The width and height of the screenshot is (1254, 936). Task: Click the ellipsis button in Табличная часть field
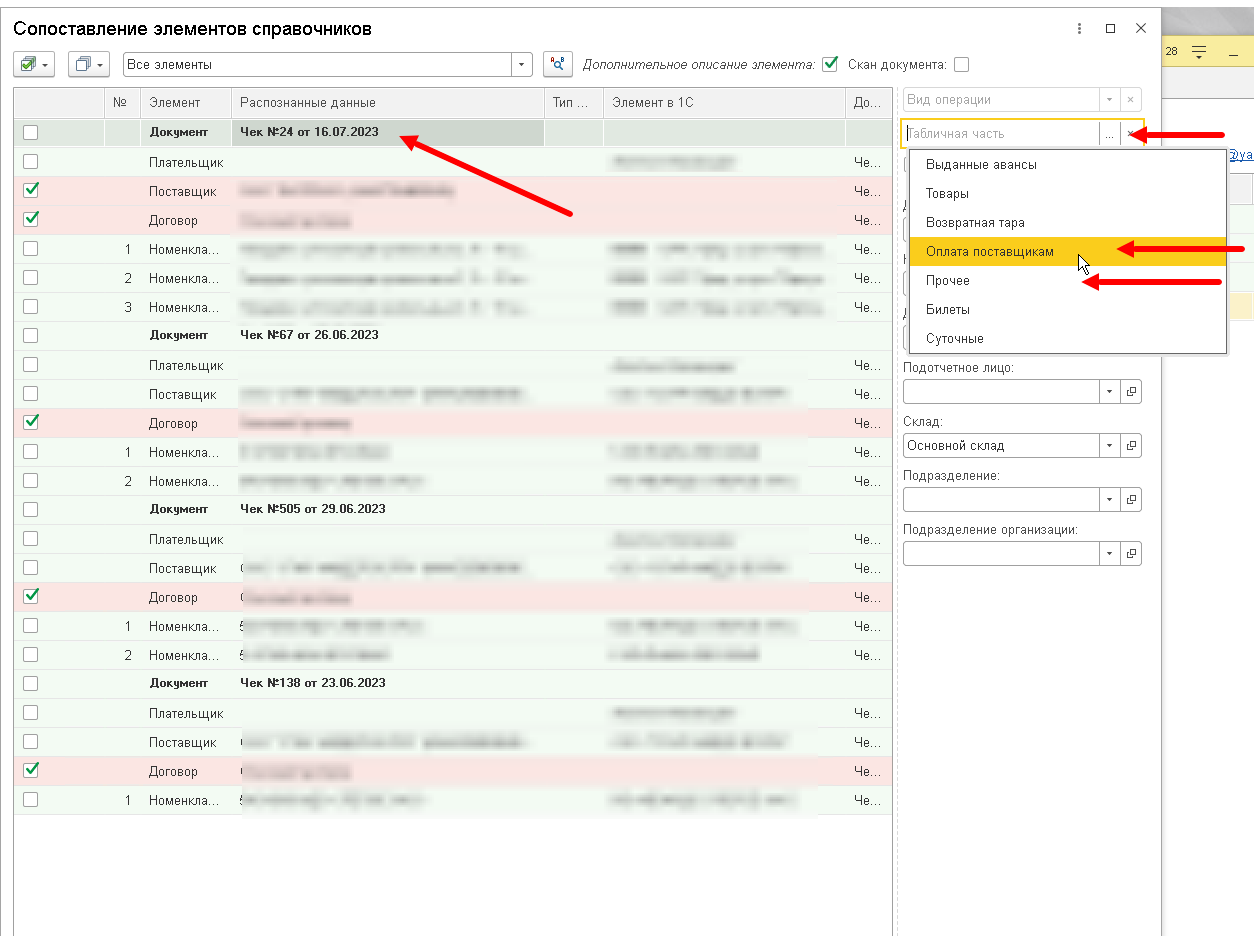1109,133
